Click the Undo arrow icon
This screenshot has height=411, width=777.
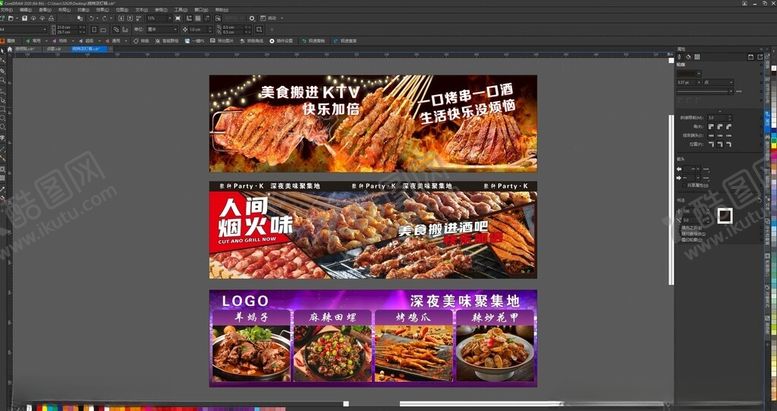pyautogui.click(x=91, y=18)
